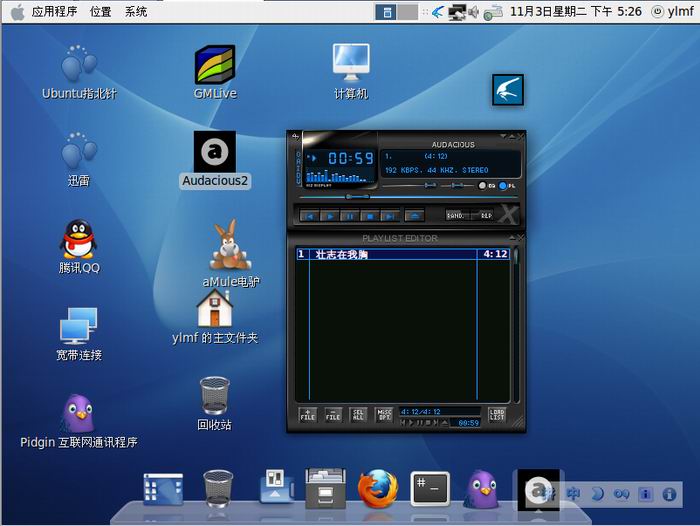This screenshot has height=526, width=700.
Task: Click the network monitor icon in top panel
Action: click(x=457, y=12)
